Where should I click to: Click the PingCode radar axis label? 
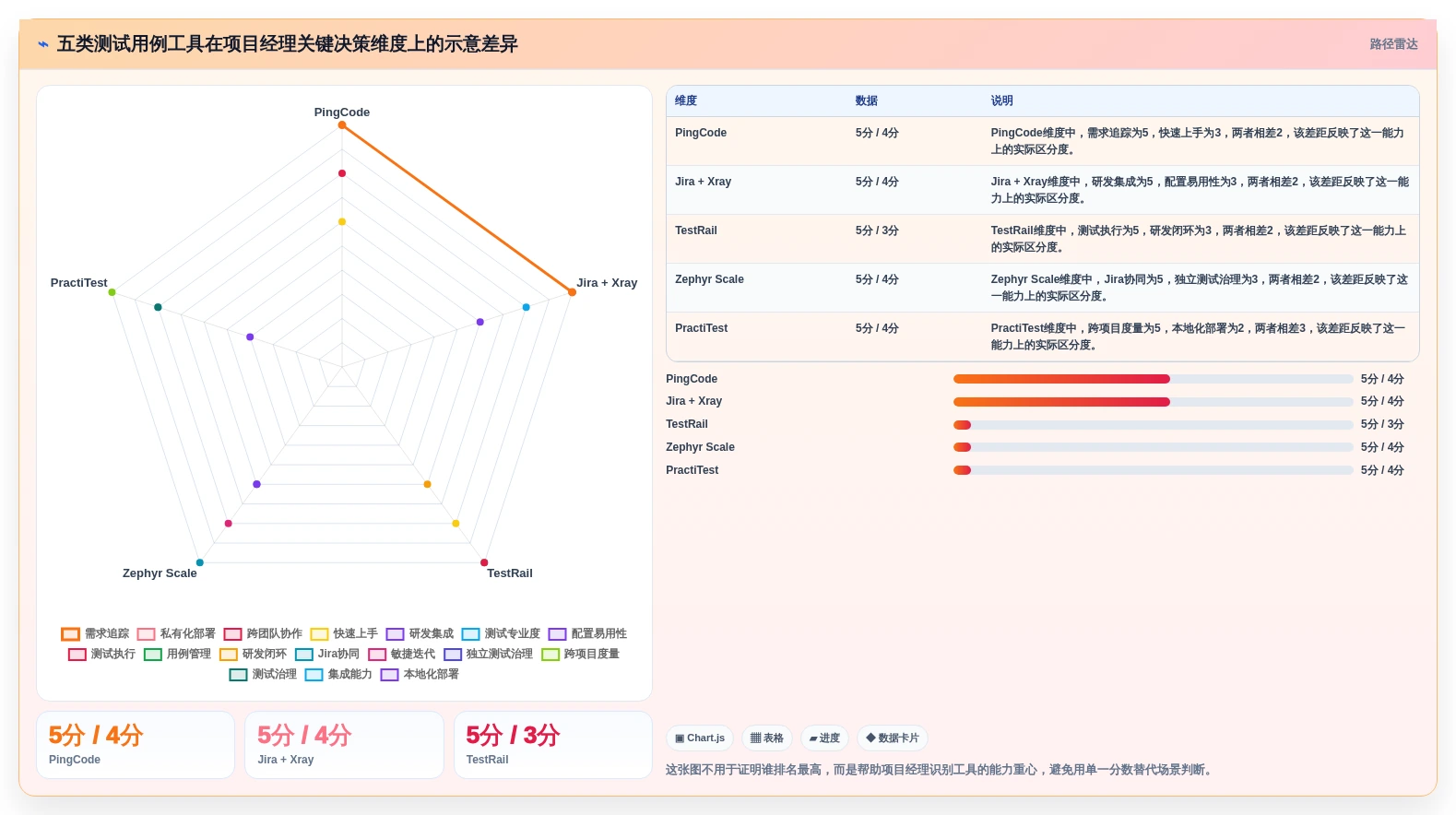[342, 112]
